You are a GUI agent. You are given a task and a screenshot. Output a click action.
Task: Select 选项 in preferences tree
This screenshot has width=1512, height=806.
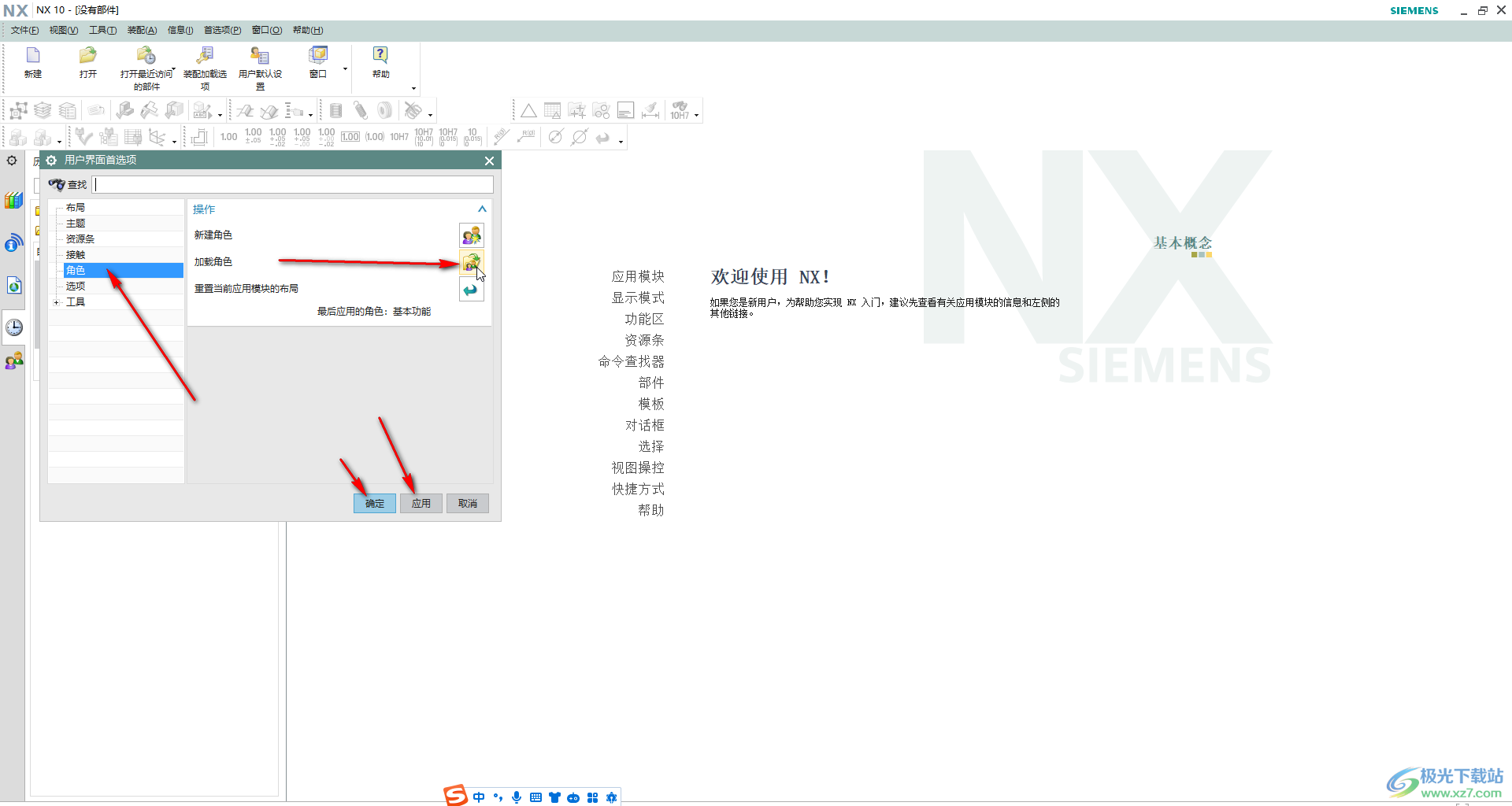[x=76, y=287]
